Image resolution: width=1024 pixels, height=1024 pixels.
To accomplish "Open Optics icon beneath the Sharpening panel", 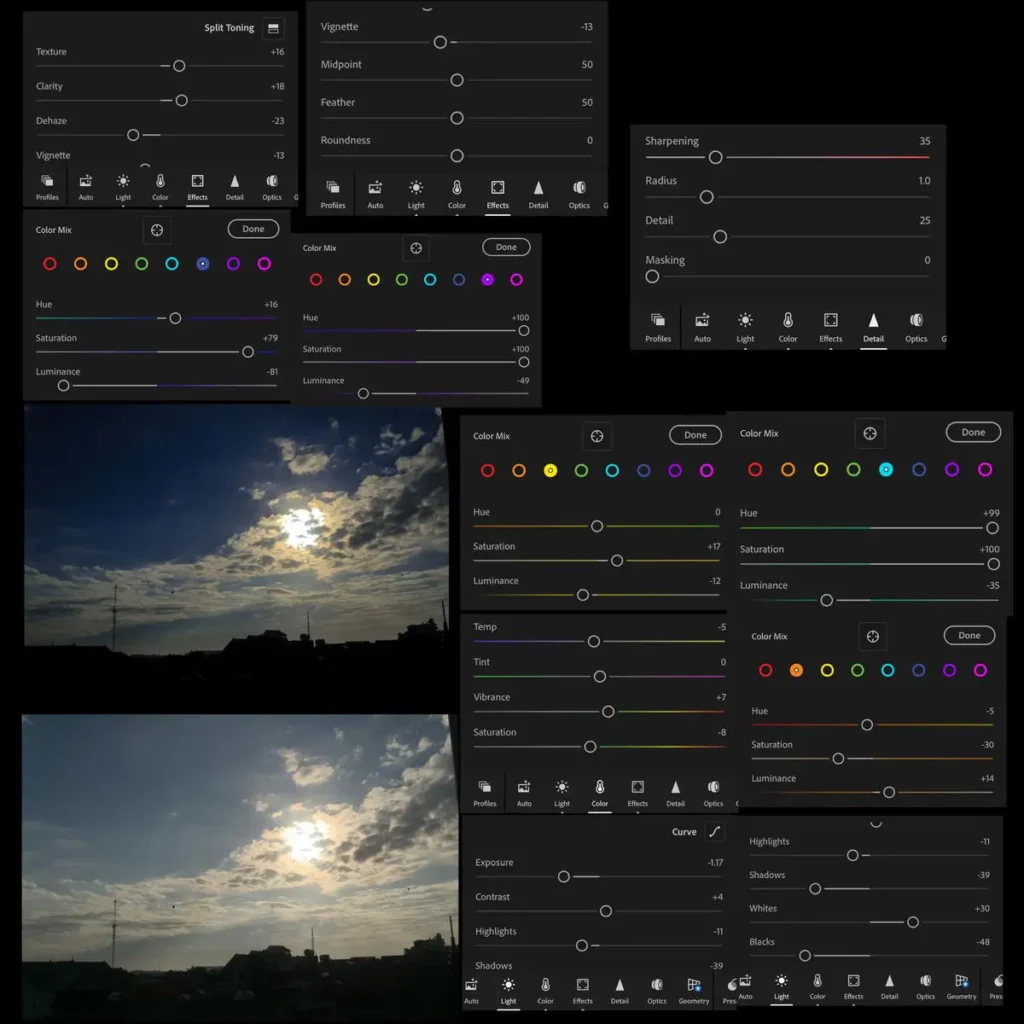I will click(x=916, y=325).
